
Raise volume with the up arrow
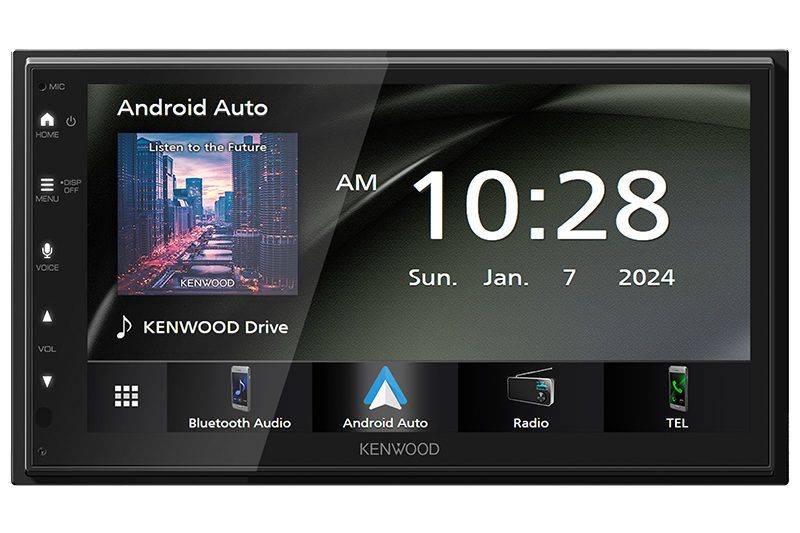[47, 317]
